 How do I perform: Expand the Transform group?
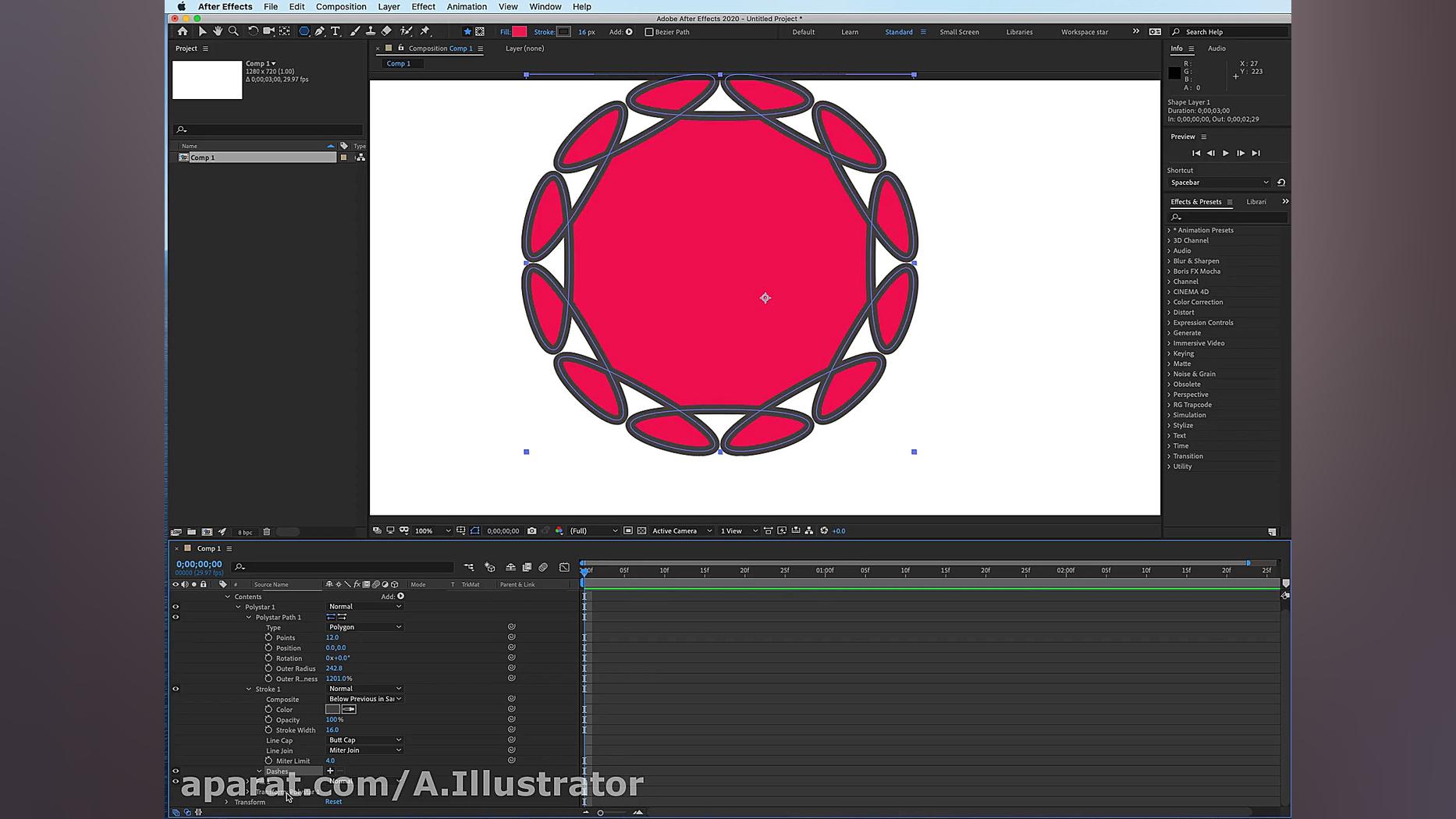tap(227, 802)
